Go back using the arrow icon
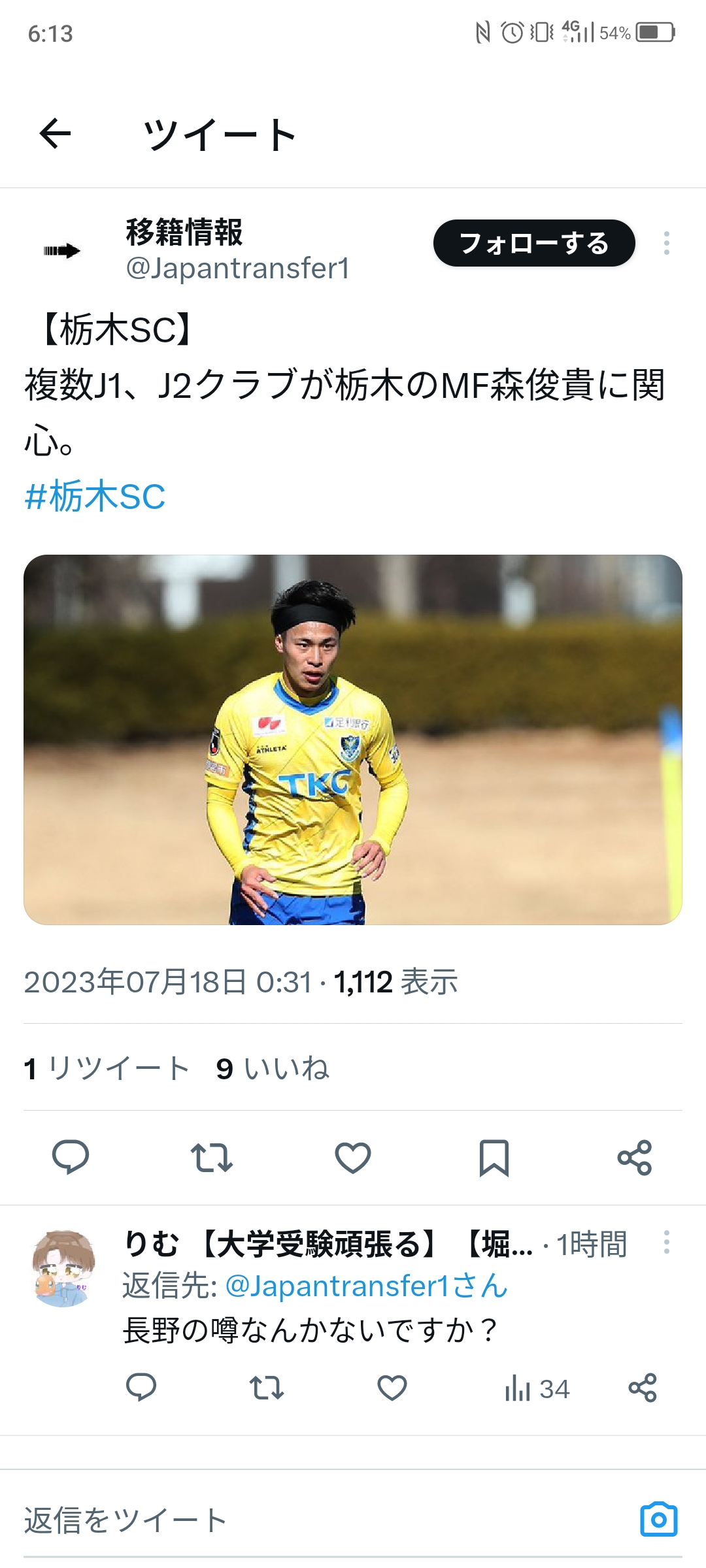706x1568 pixels. pos(55,134)
